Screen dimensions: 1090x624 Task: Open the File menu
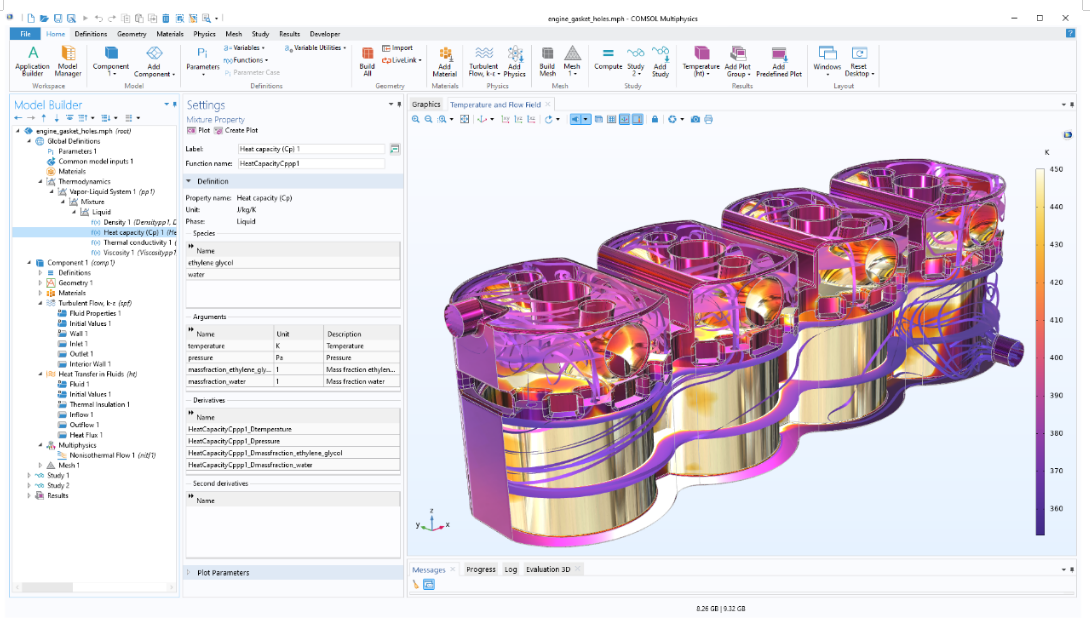click(x=26, y=33)
